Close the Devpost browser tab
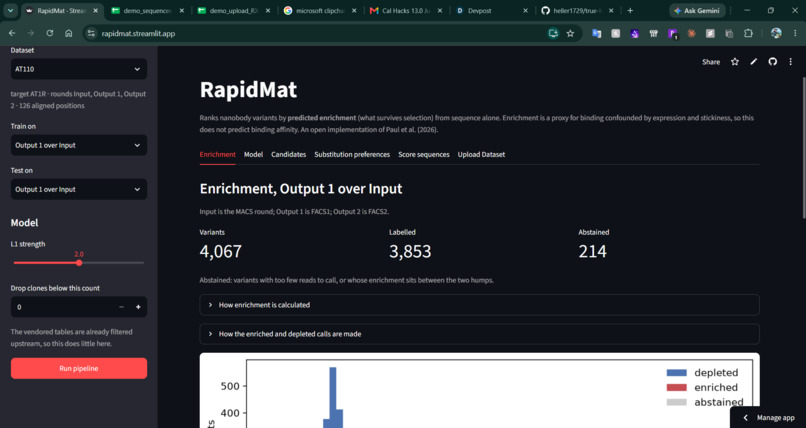The height and width of the screenshot is (428, 806). (525, 10)
